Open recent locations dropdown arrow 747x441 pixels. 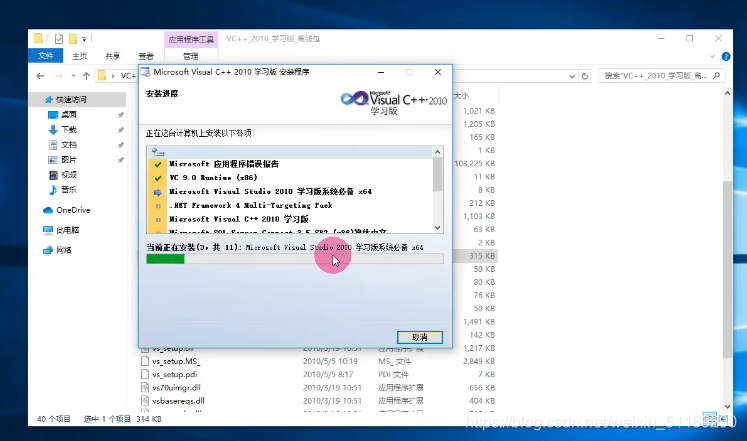(73, 76)
